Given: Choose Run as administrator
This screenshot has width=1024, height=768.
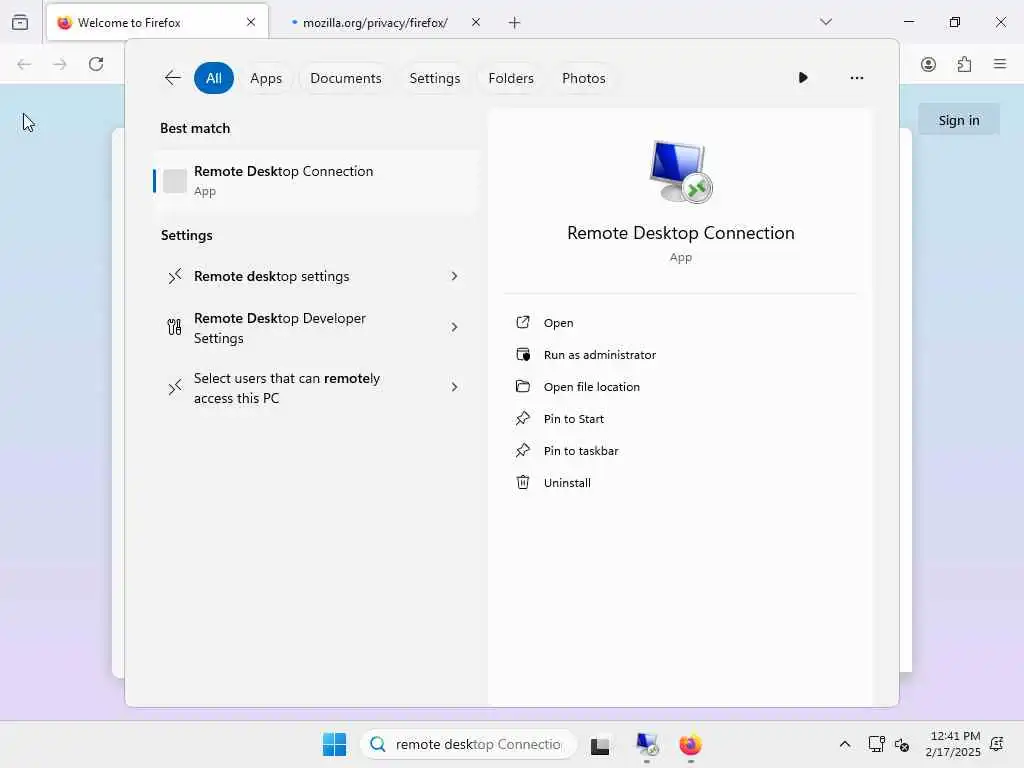Looking at the screenshot, I should click(679, 355).
